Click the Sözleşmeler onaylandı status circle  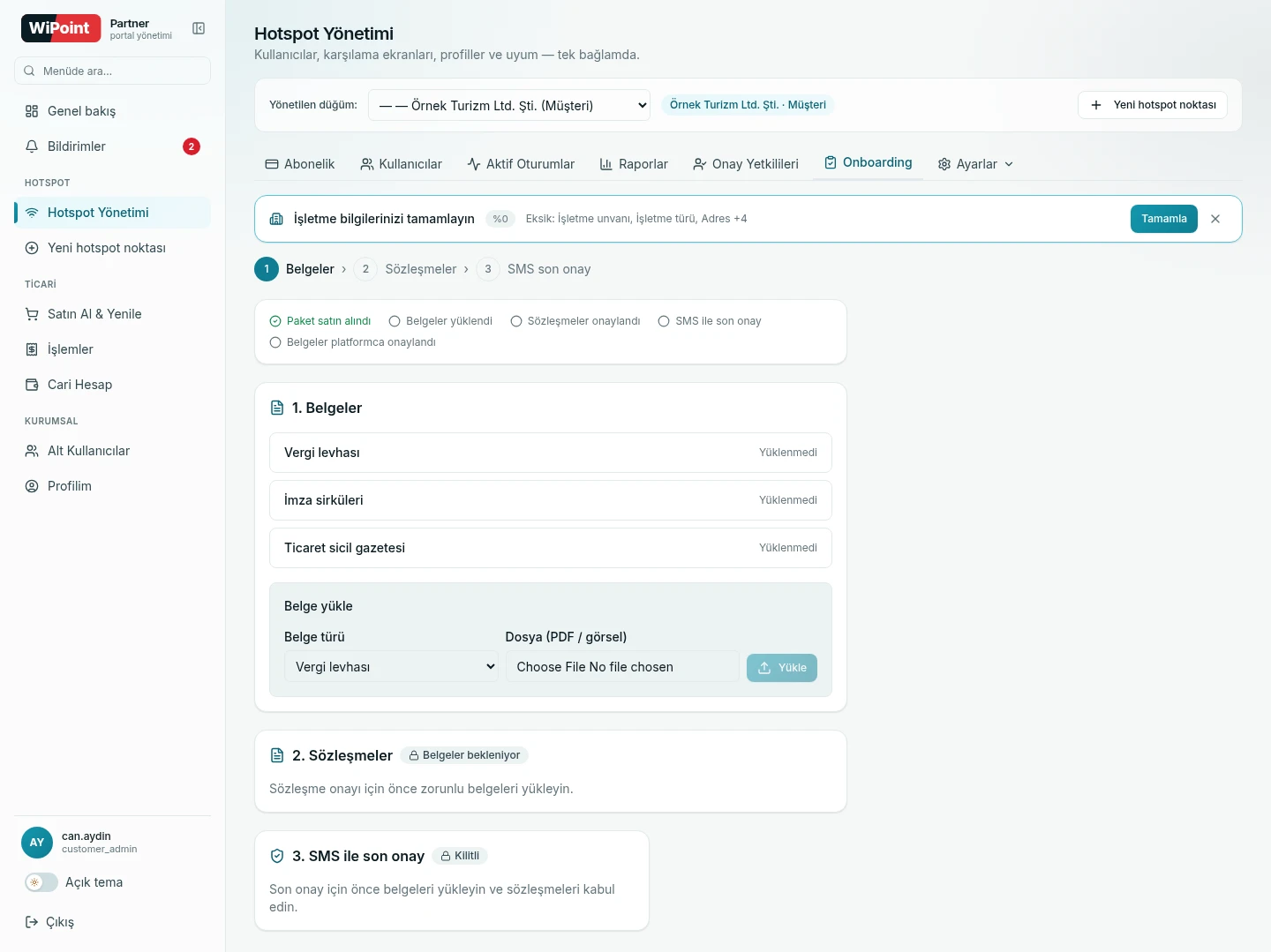(x=516, y=321)
